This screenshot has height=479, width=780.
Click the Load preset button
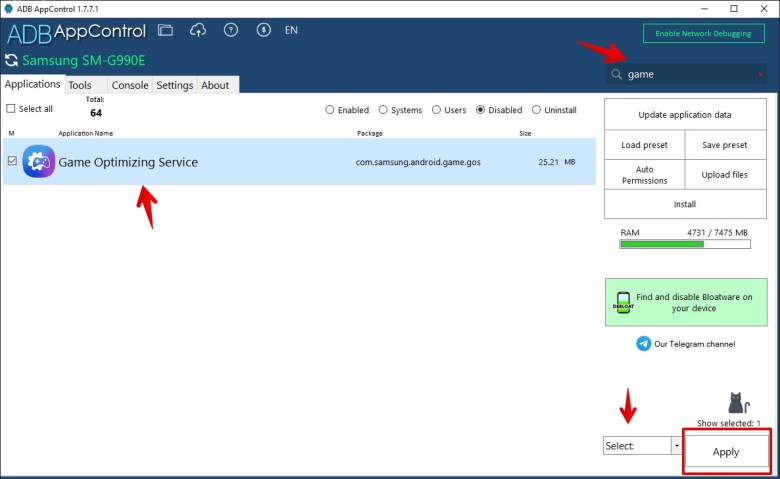(x=645, y=145)
